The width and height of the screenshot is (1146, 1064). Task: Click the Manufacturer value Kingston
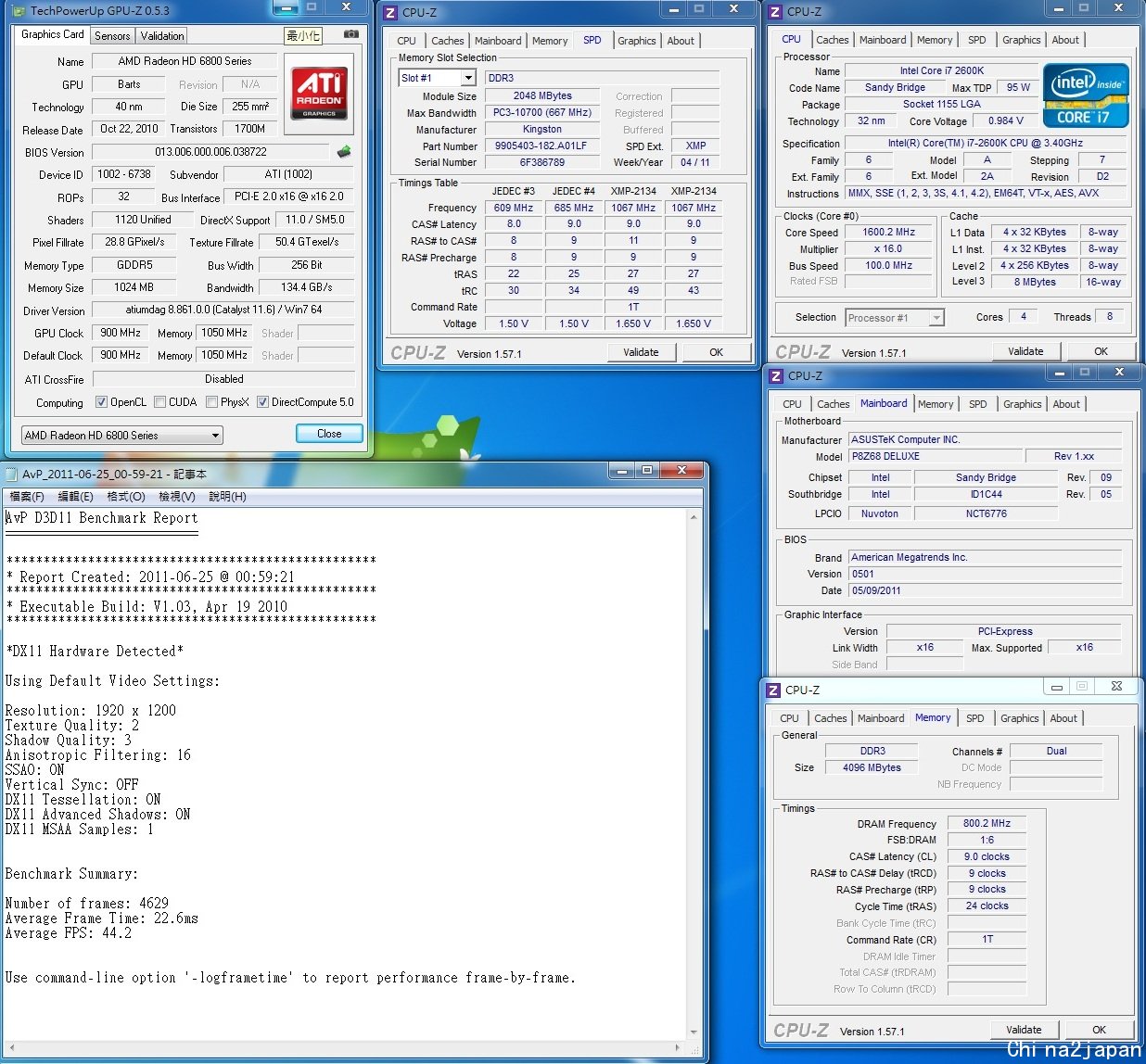542,129
